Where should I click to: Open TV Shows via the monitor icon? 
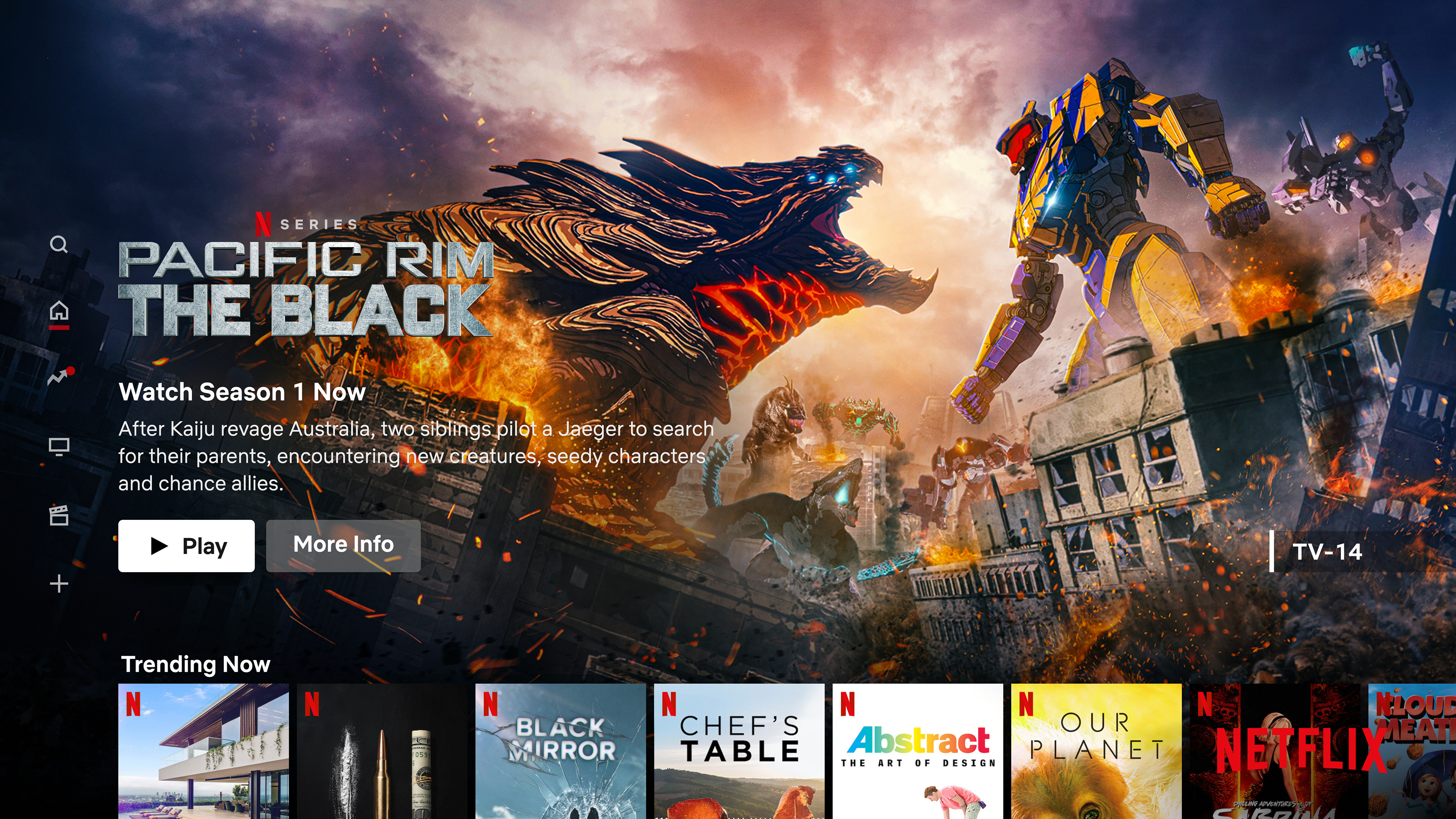click(59, 447)
